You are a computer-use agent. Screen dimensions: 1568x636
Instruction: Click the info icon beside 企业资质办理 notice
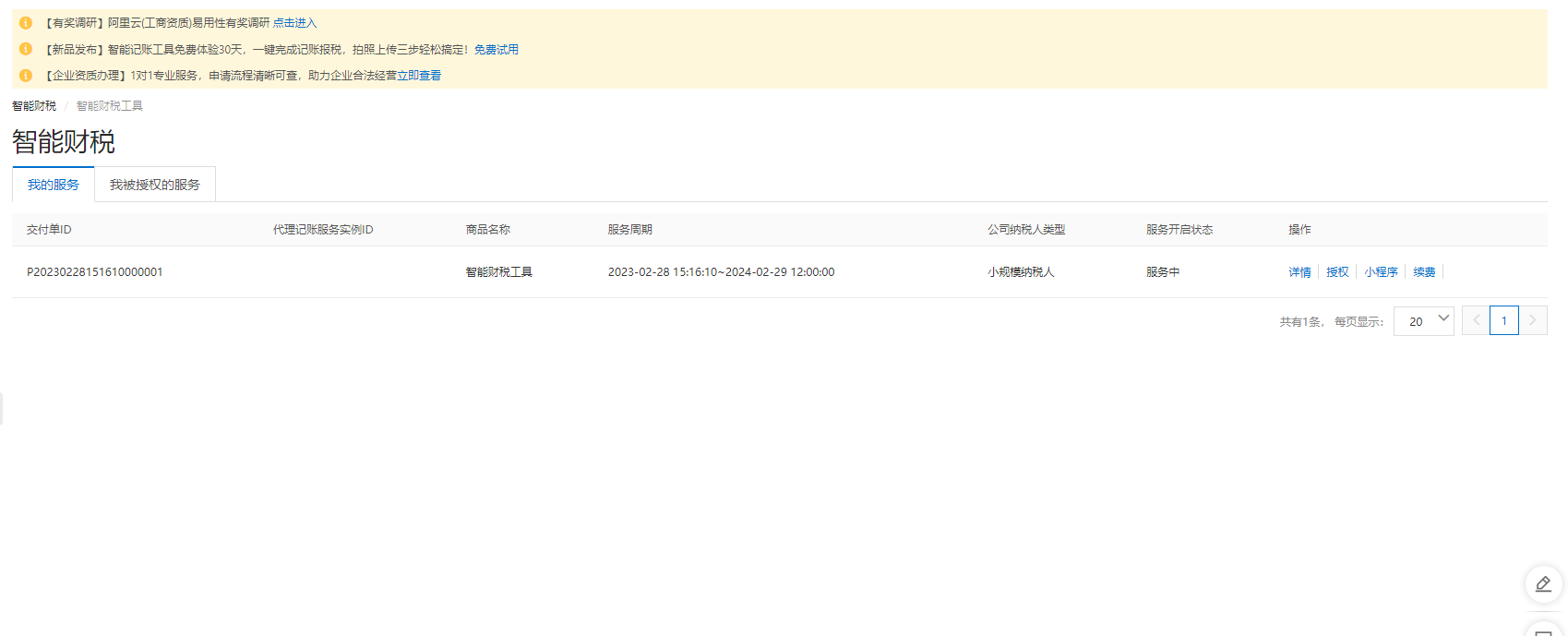point(26,76)
